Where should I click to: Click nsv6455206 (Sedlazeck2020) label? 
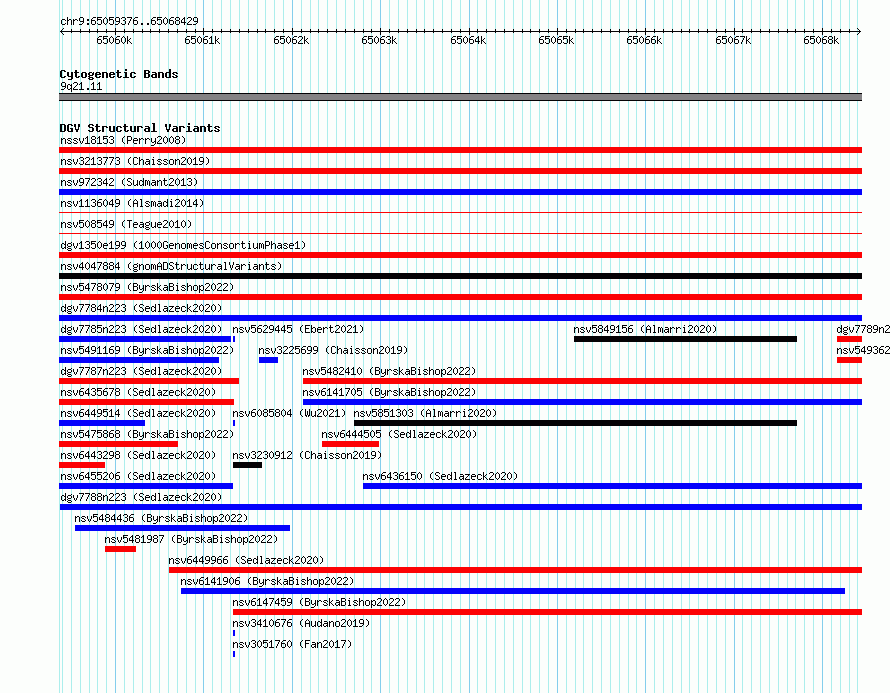tap(138, 476)
